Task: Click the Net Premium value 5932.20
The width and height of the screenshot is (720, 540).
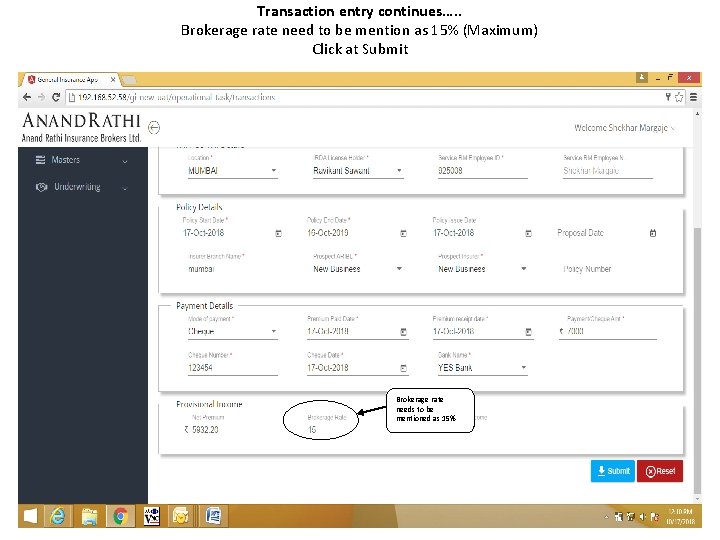Action: point(205,430)
